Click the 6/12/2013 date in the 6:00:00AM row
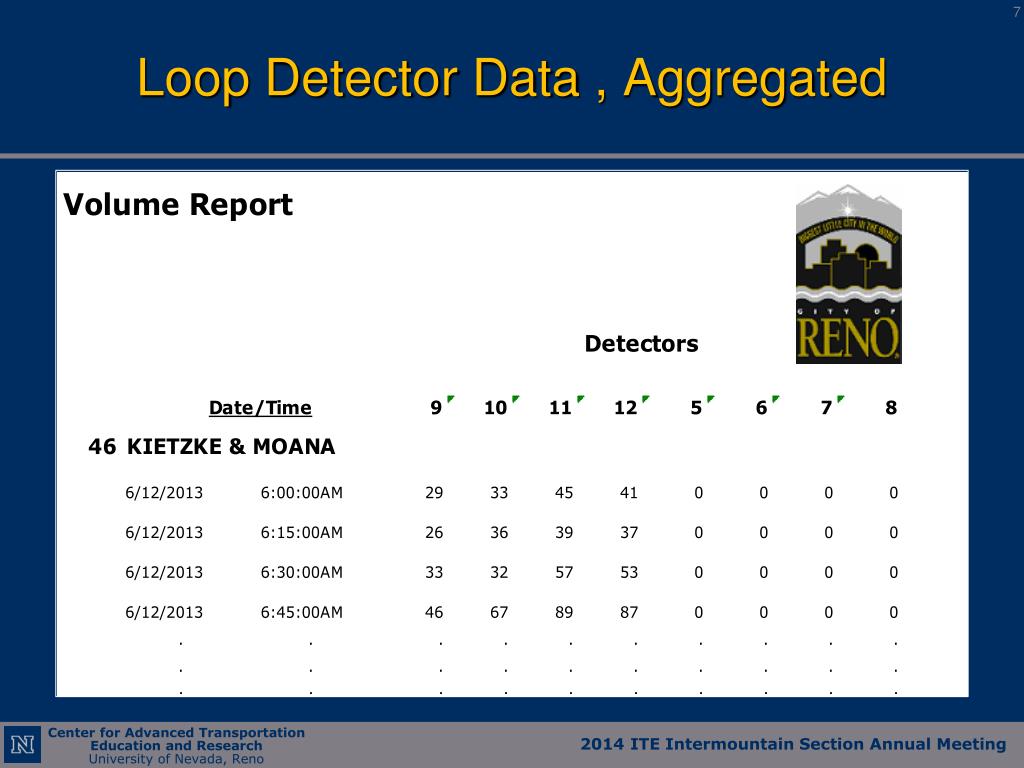 coord(164,492)
